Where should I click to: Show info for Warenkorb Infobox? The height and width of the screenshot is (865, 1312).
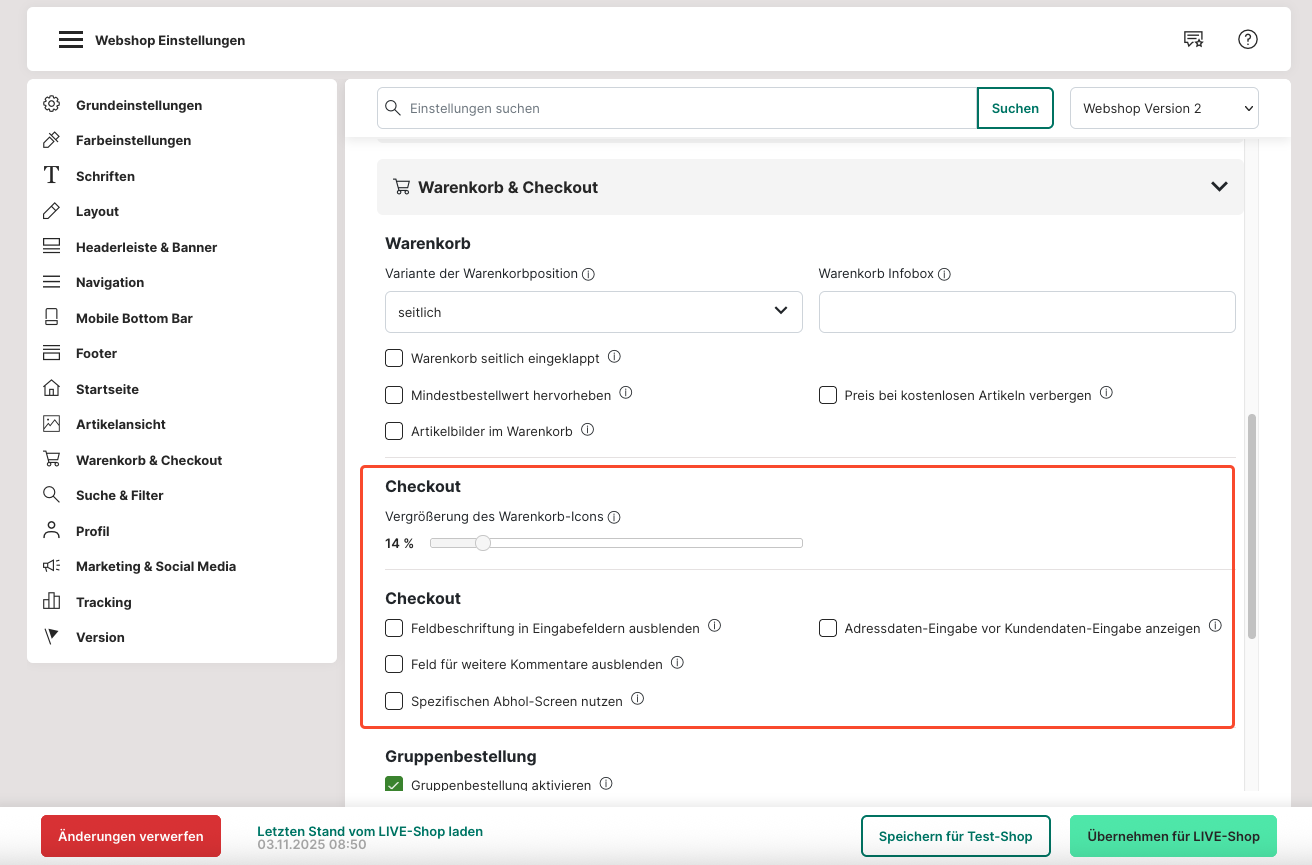944,274
